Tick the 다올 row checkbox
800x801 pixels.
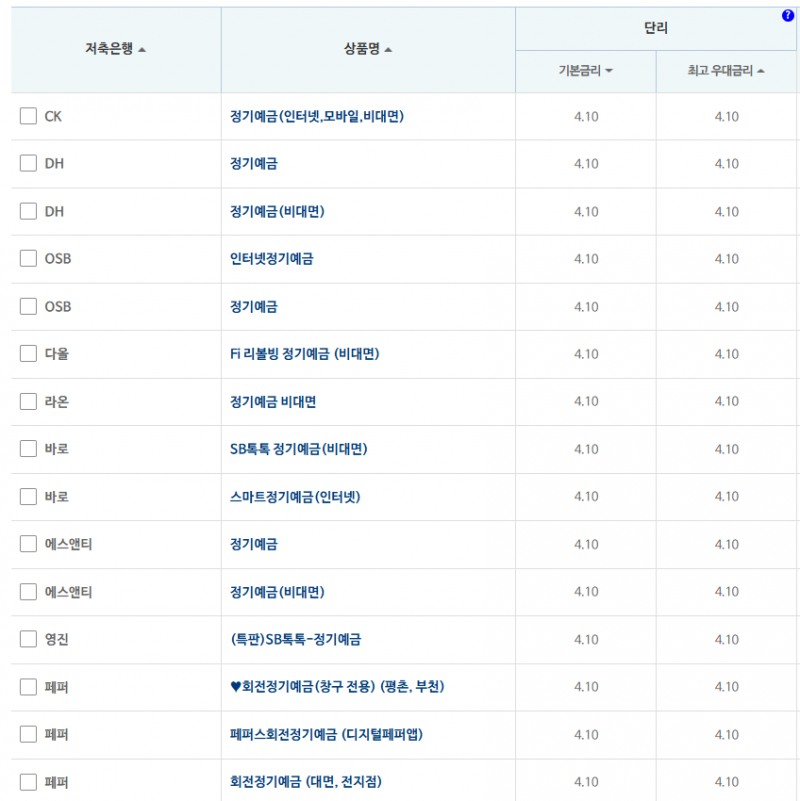point(28,354)
